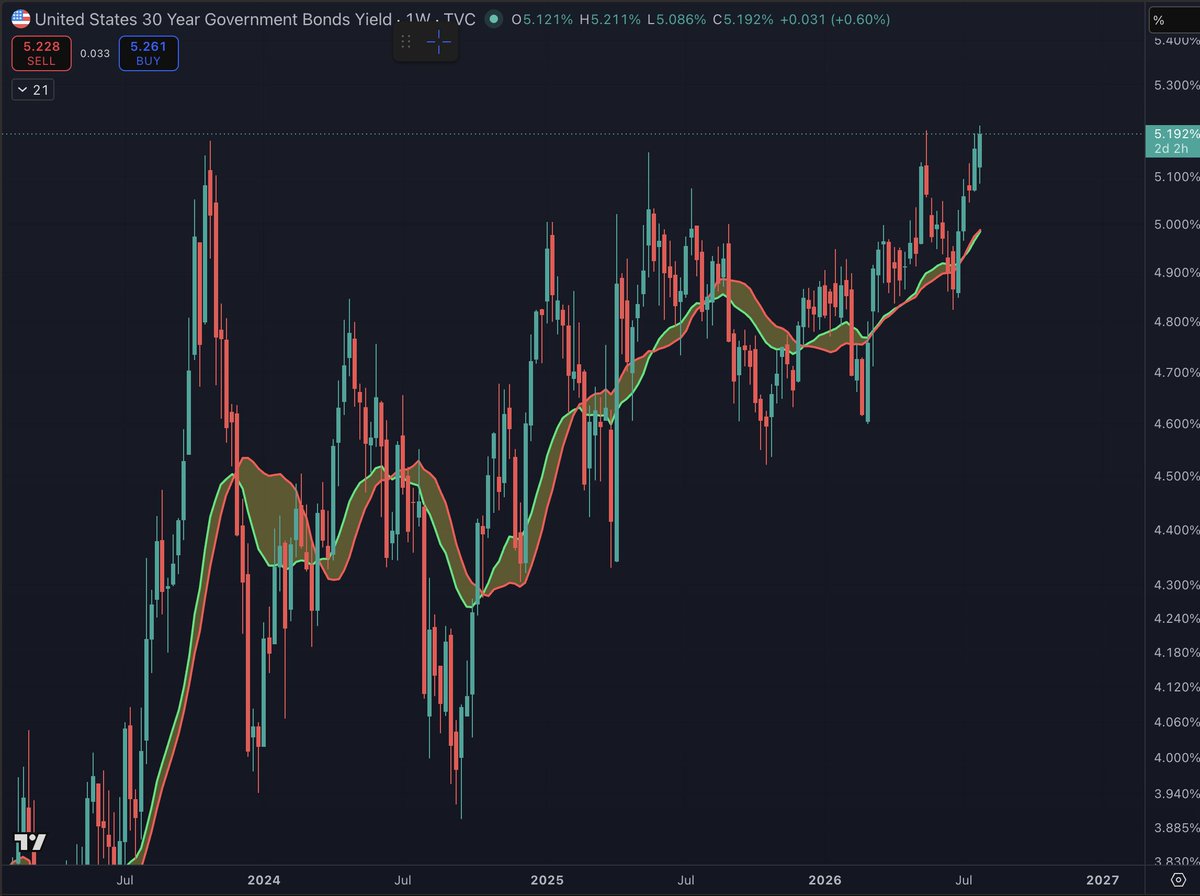Click the SELL 5.228 button
This screenshot has height=896, width=1200.
(41, 54)
